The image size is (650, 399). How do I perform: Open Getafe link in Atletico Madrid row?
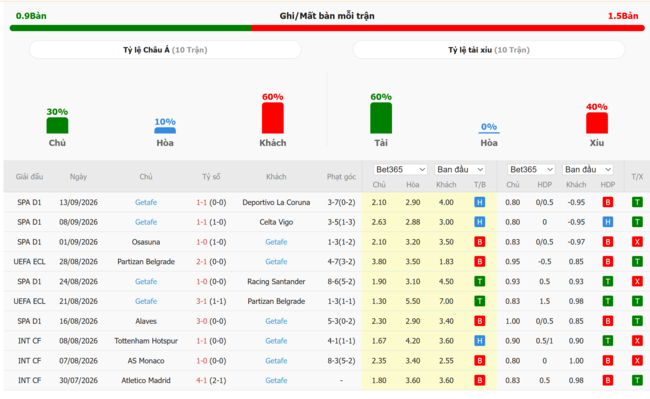click(x=276, y=380)
